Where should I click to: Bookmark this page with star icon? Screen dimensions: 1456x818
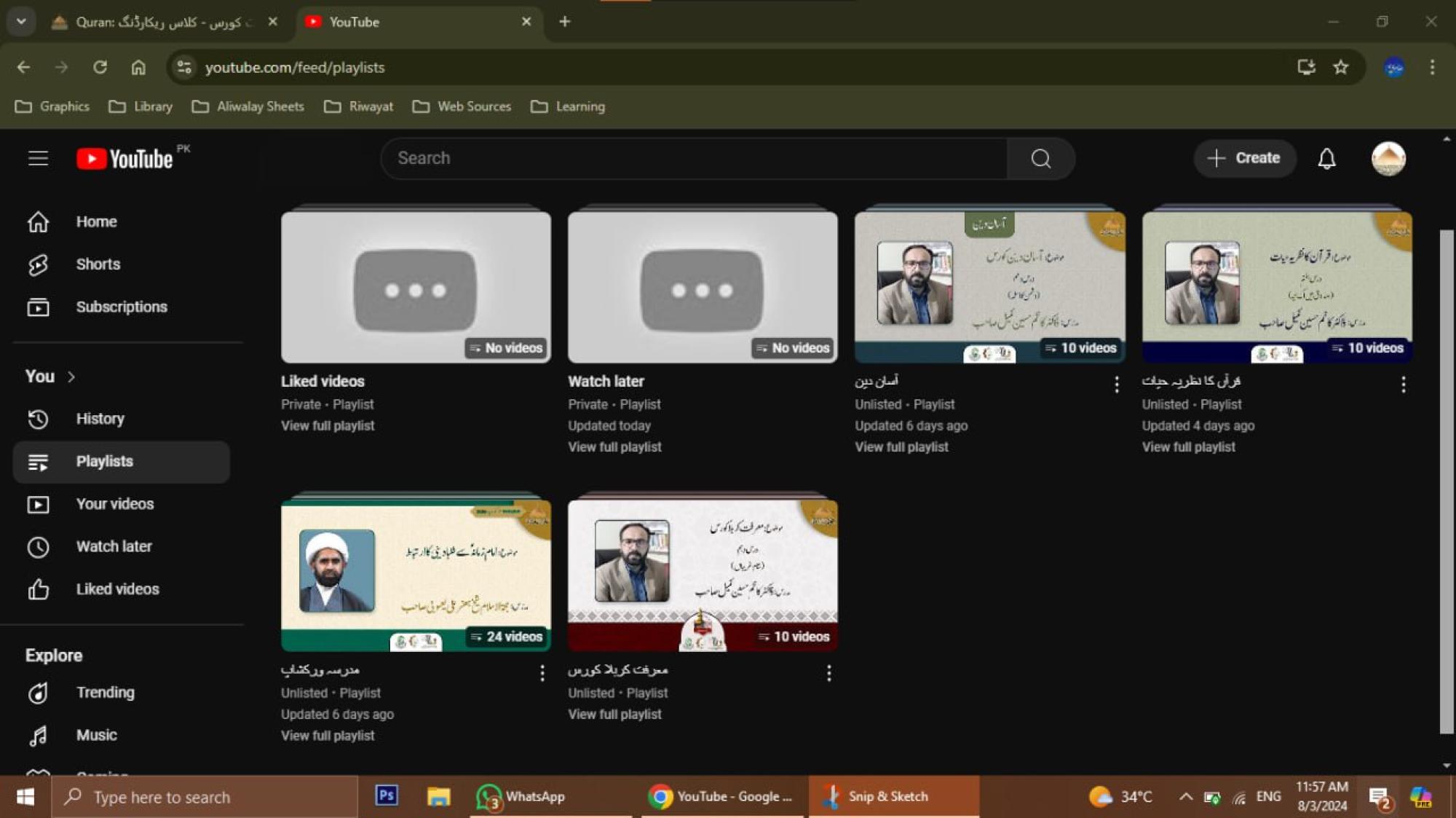tap(1340, 67)
